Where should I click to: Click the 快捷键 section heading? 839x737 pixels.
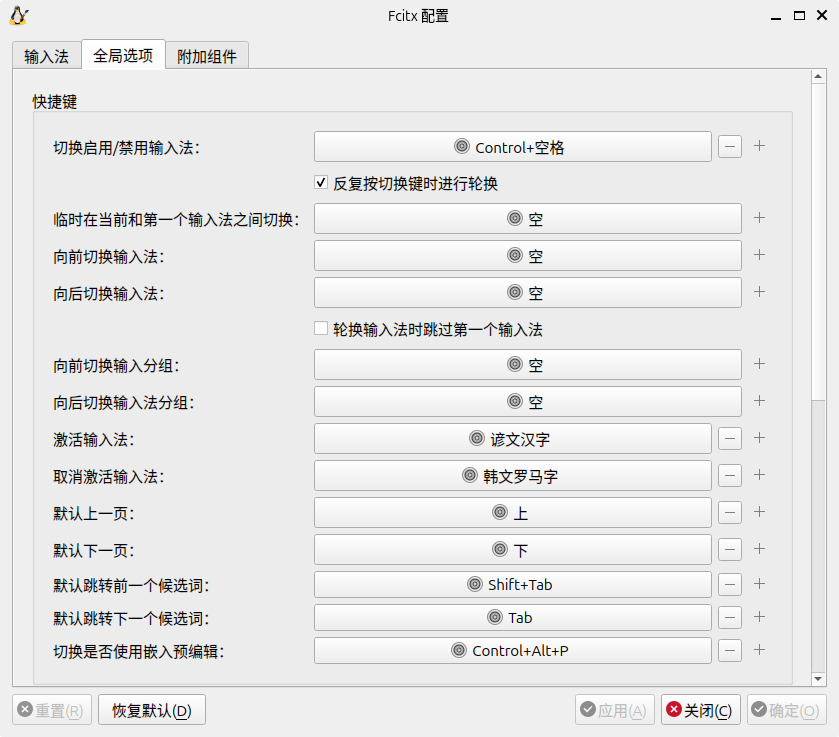click(x=55, y=102)
